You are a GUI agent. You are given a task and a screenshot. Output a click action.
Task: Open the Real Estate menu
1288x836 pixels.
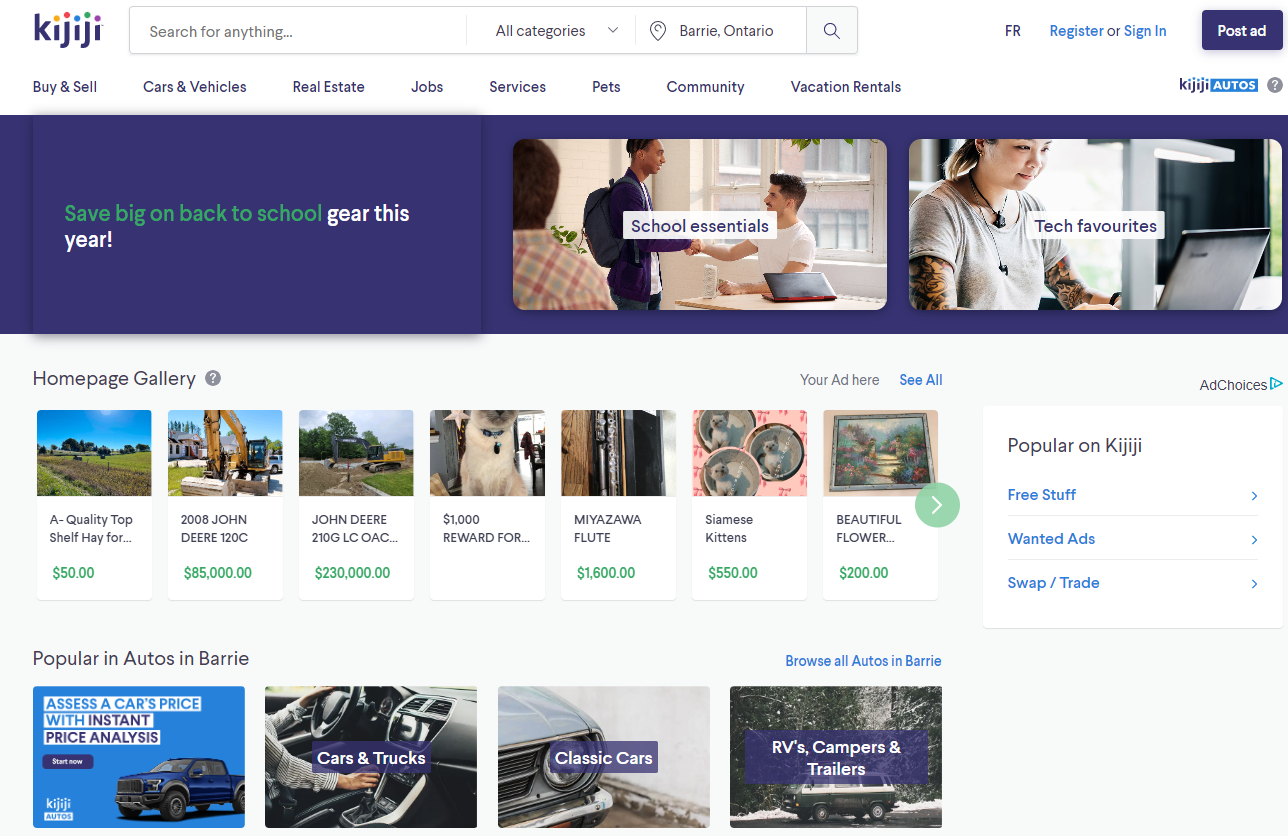pyautogui.click(x=329, y=87)
